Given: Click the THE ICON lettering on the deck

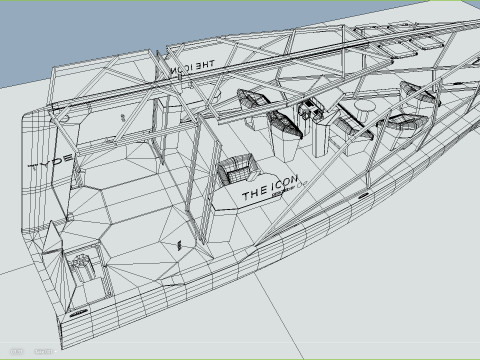Looking at the screenshot, I should coord(270,188).
